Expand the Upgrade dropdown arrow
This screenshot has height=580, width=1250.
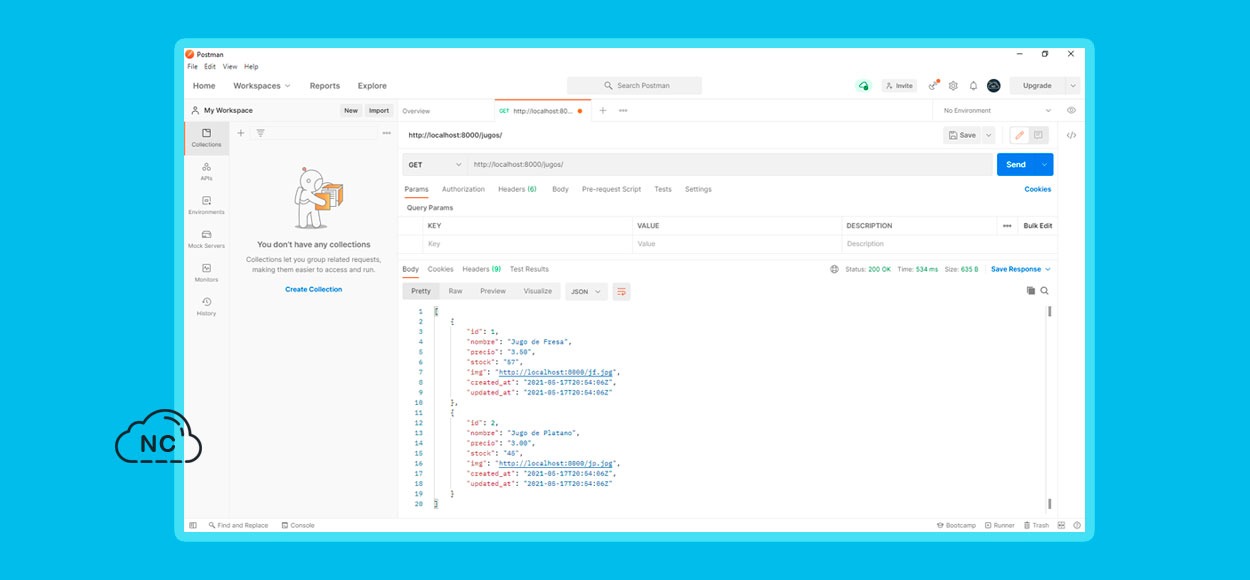[1073, 86]
